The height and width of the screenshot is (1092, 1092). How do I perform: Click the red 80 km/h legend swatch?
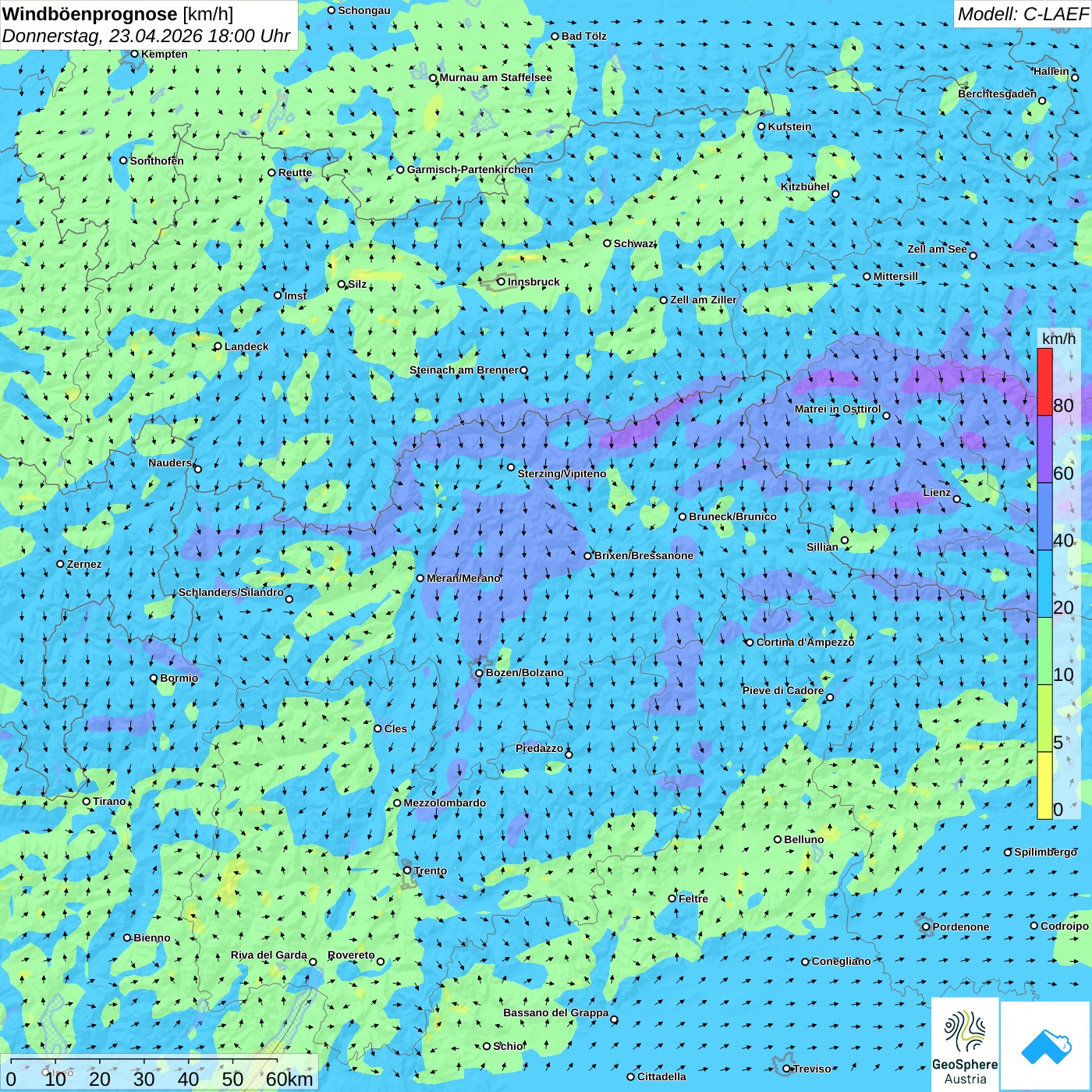(1044, 381)
